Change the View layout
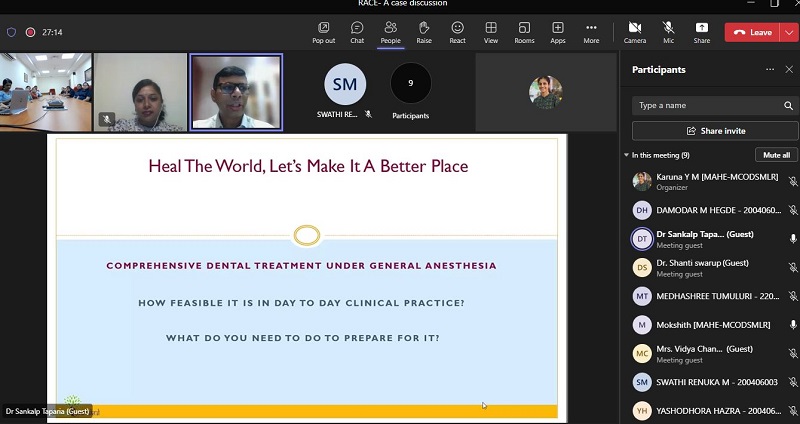This screenshot has height=424, width=800. [x=491, y=31]
